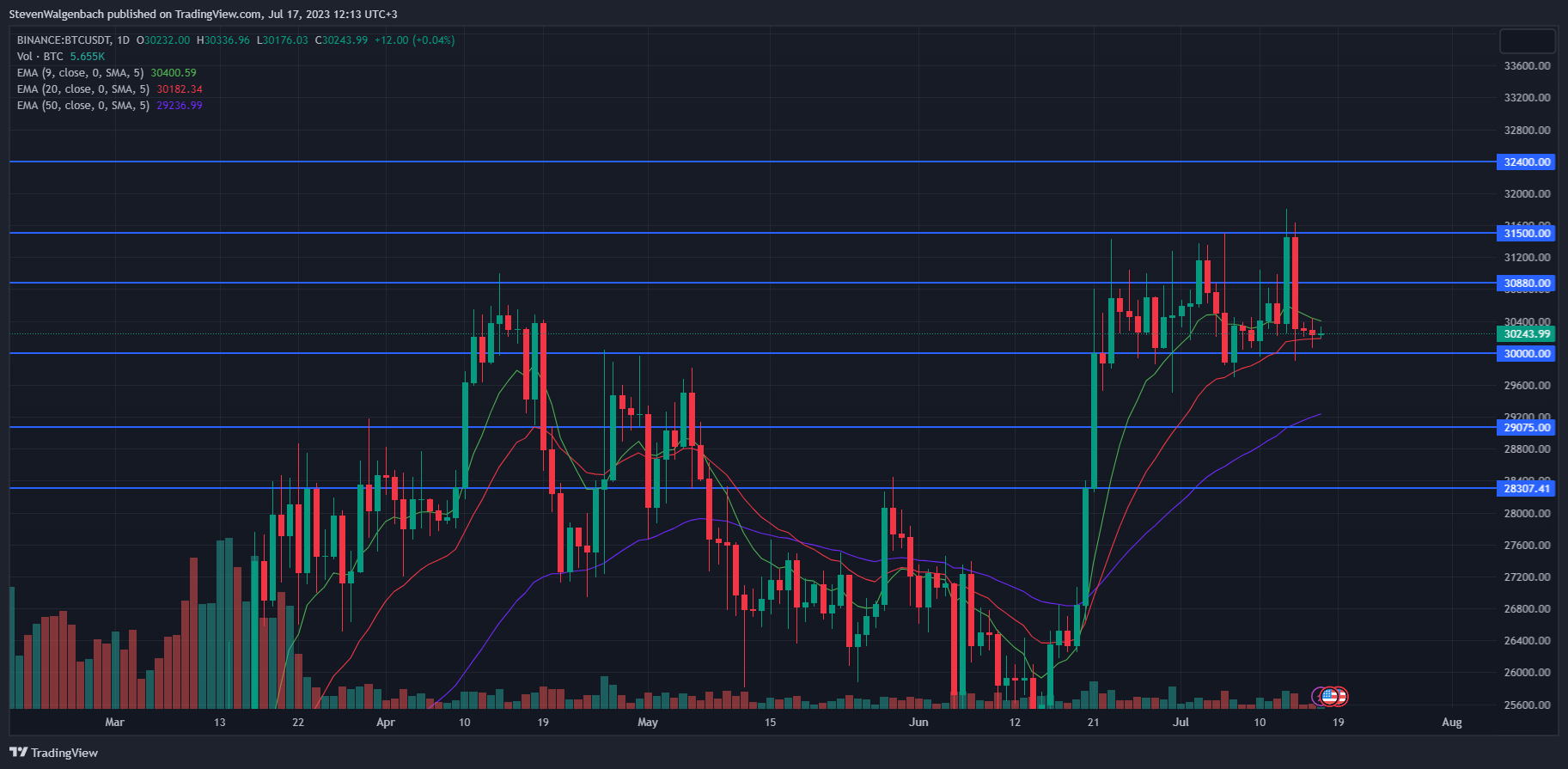
Task: Click the EMA 9 value 30400.59
Action: (174, 73)
